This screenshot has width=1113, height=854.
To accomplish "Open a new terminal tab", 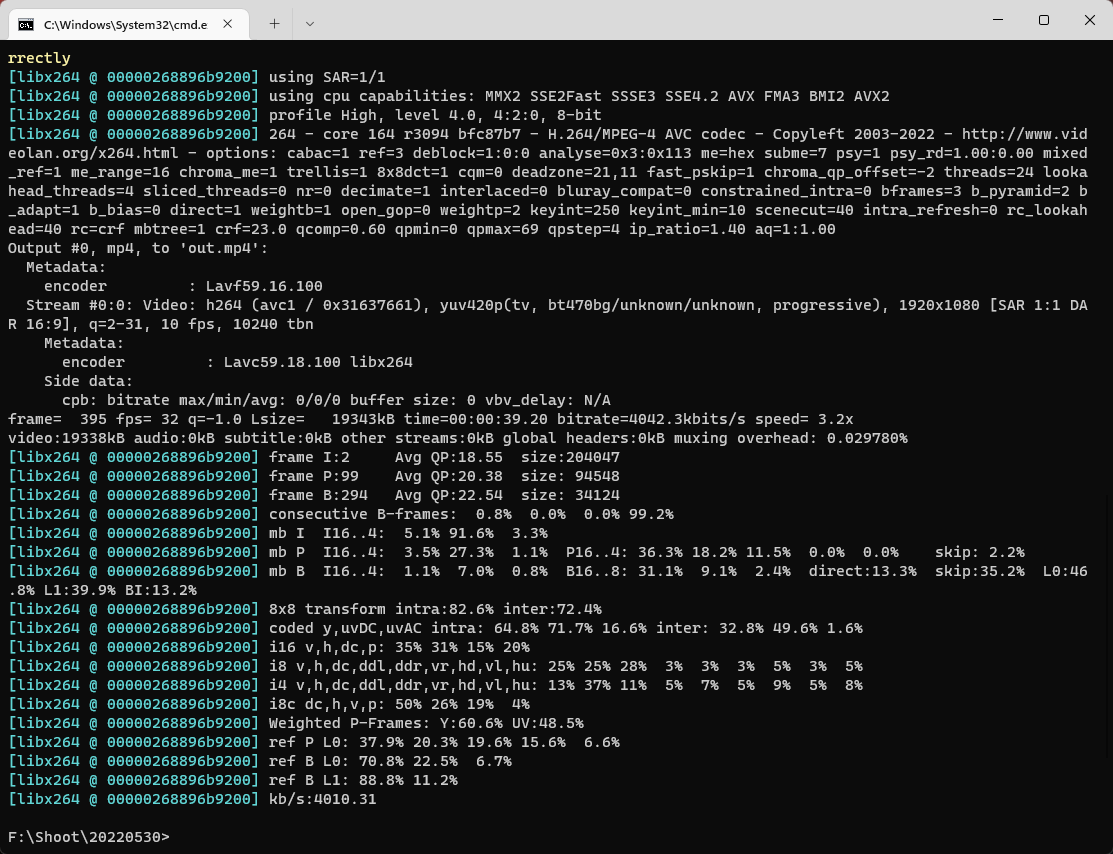I will click(274, 23).
